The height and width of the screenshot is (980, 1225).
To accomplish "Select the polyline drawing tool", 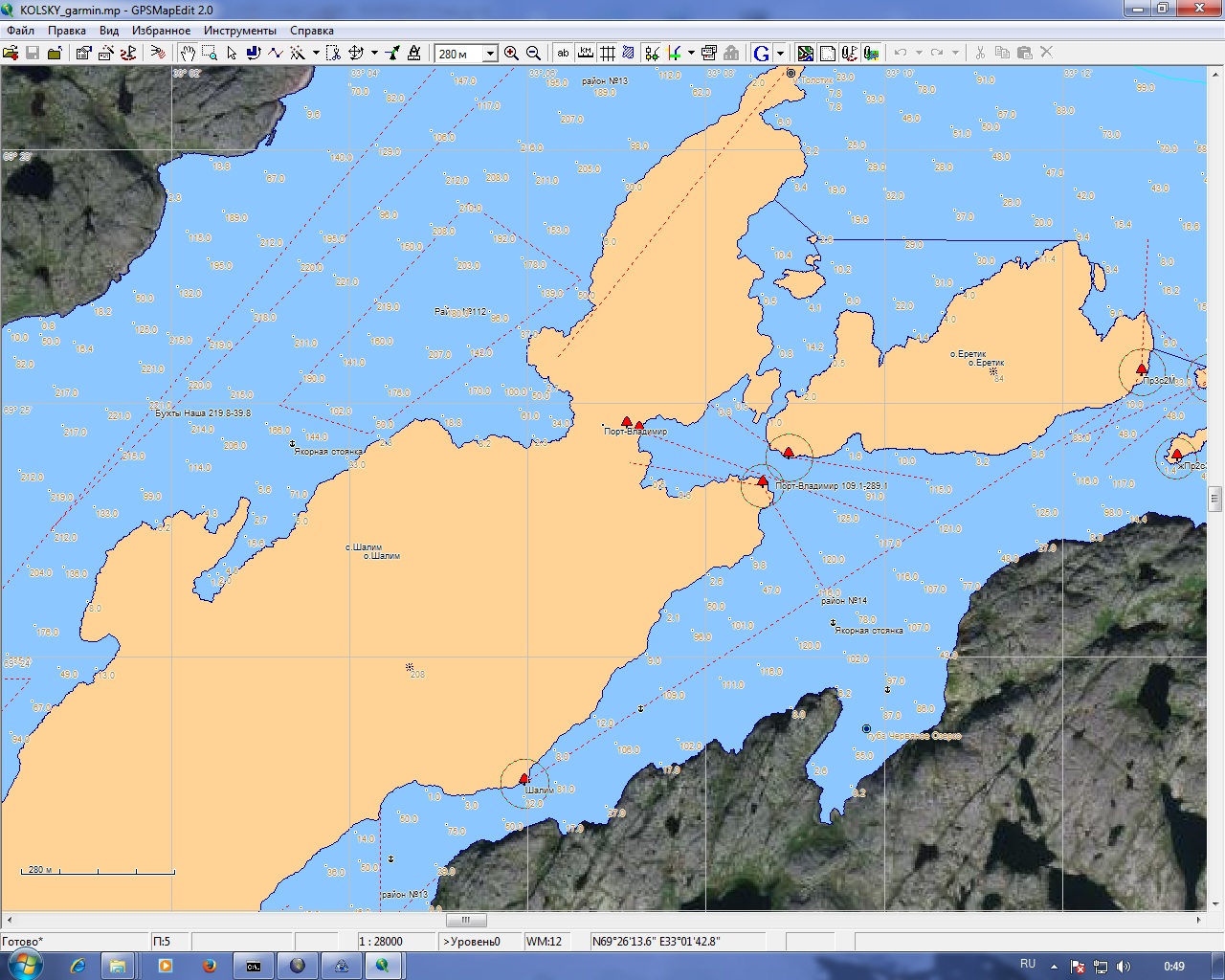I will 276,54.
